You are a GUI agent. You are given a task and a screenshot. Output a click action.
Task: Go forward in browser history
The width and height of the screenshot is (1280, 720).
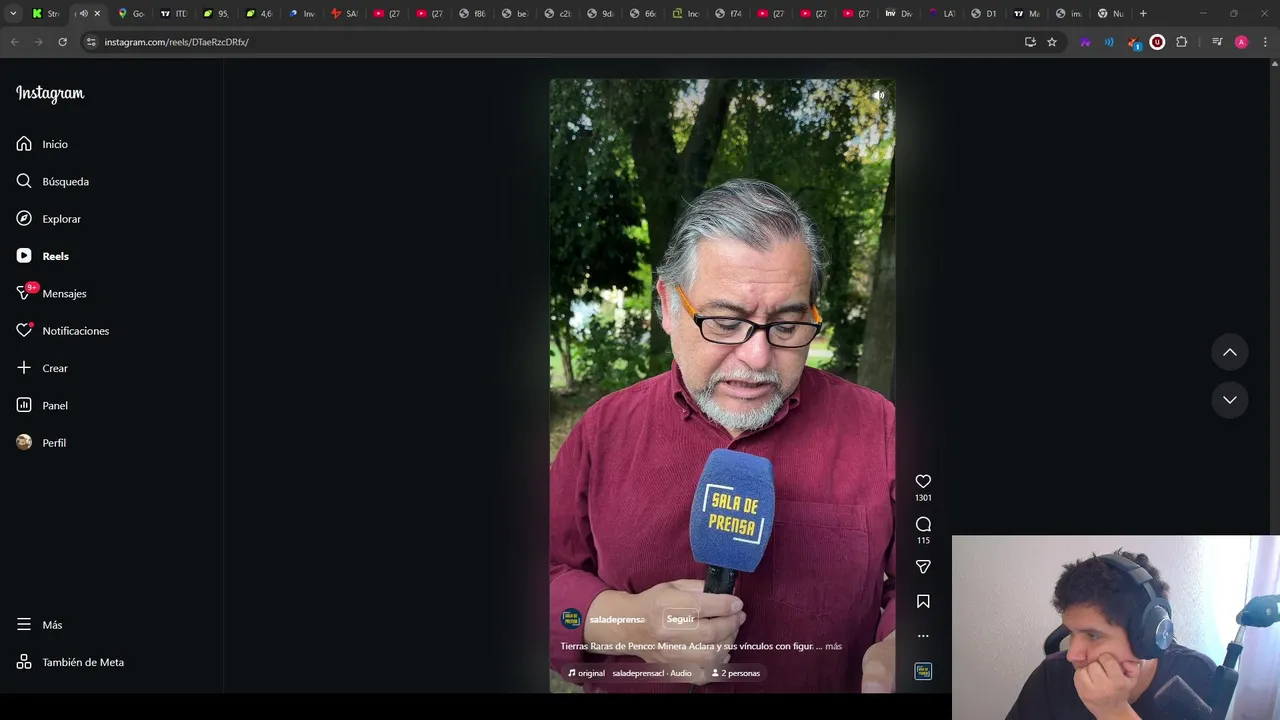click(38, 42)
